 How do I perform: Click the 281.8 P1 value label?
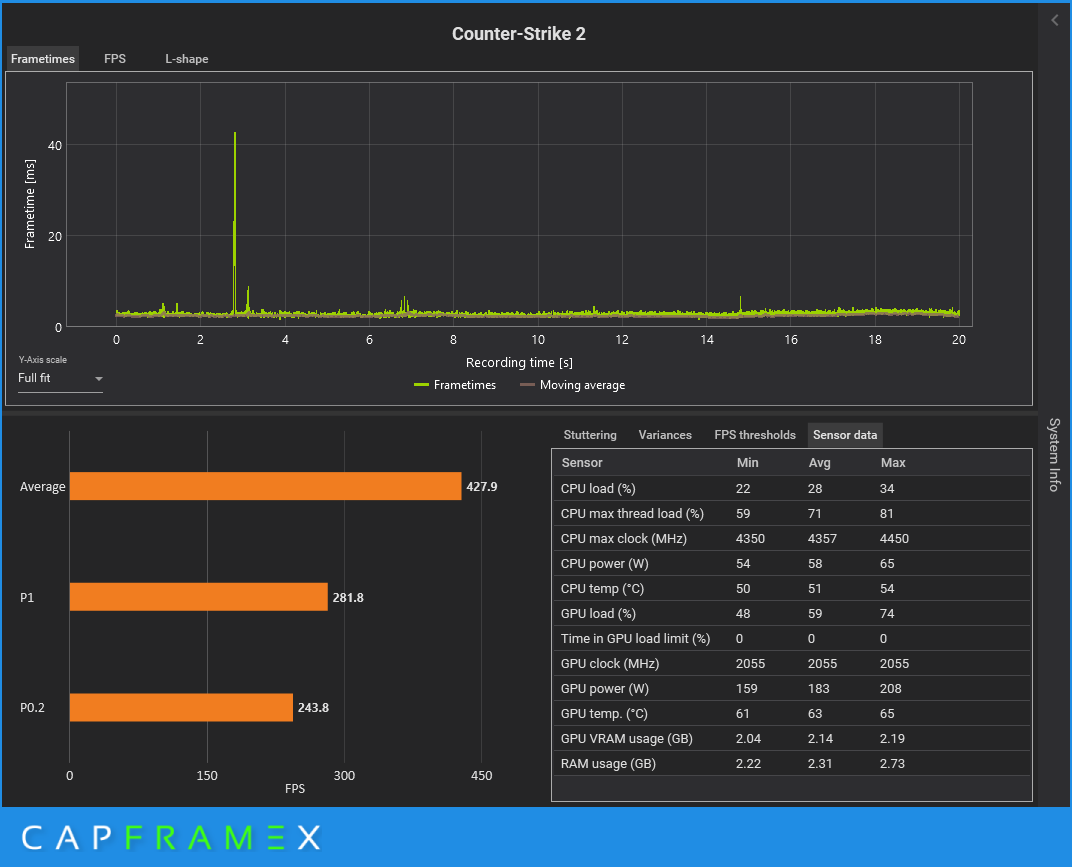click(x=348, y=598)
